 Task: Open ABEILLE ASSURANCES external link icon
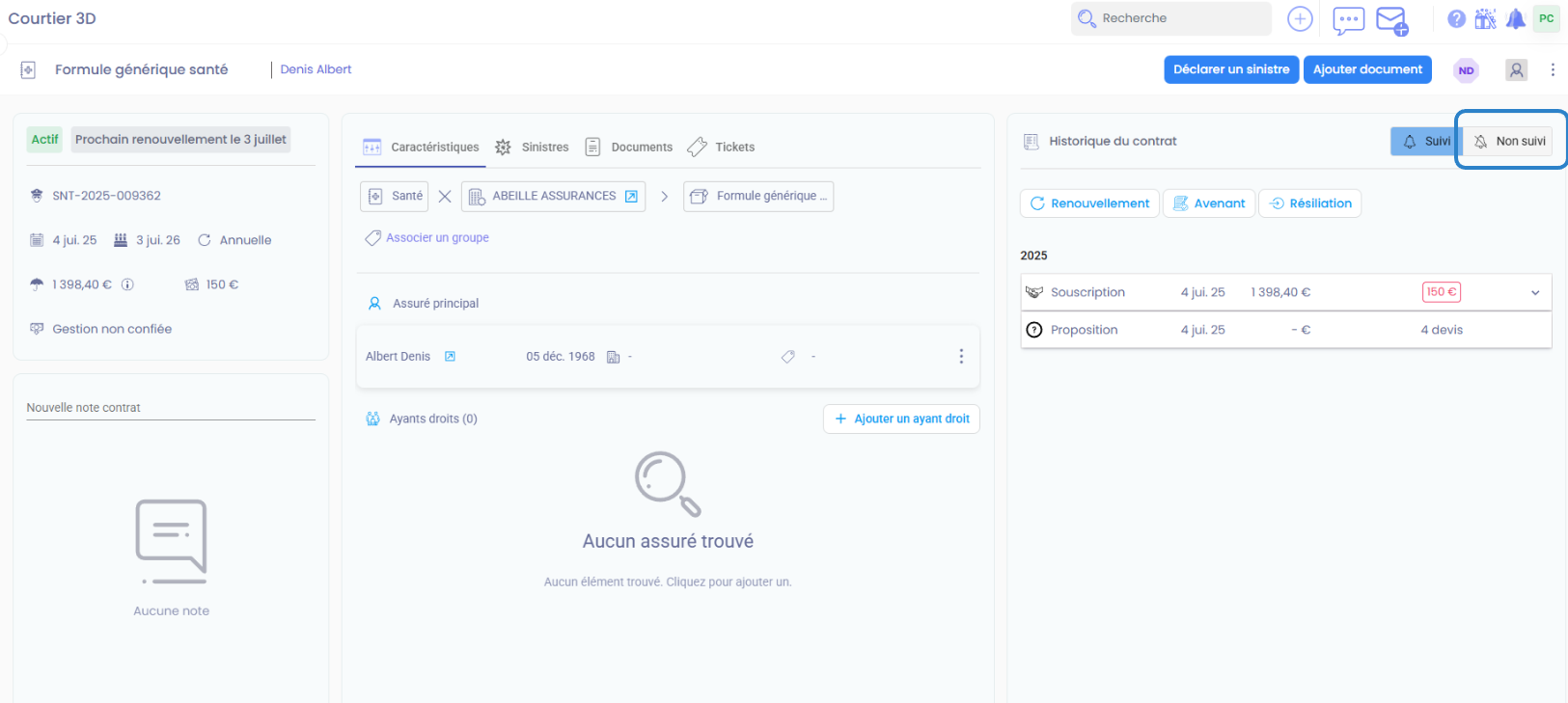(631, 196)
